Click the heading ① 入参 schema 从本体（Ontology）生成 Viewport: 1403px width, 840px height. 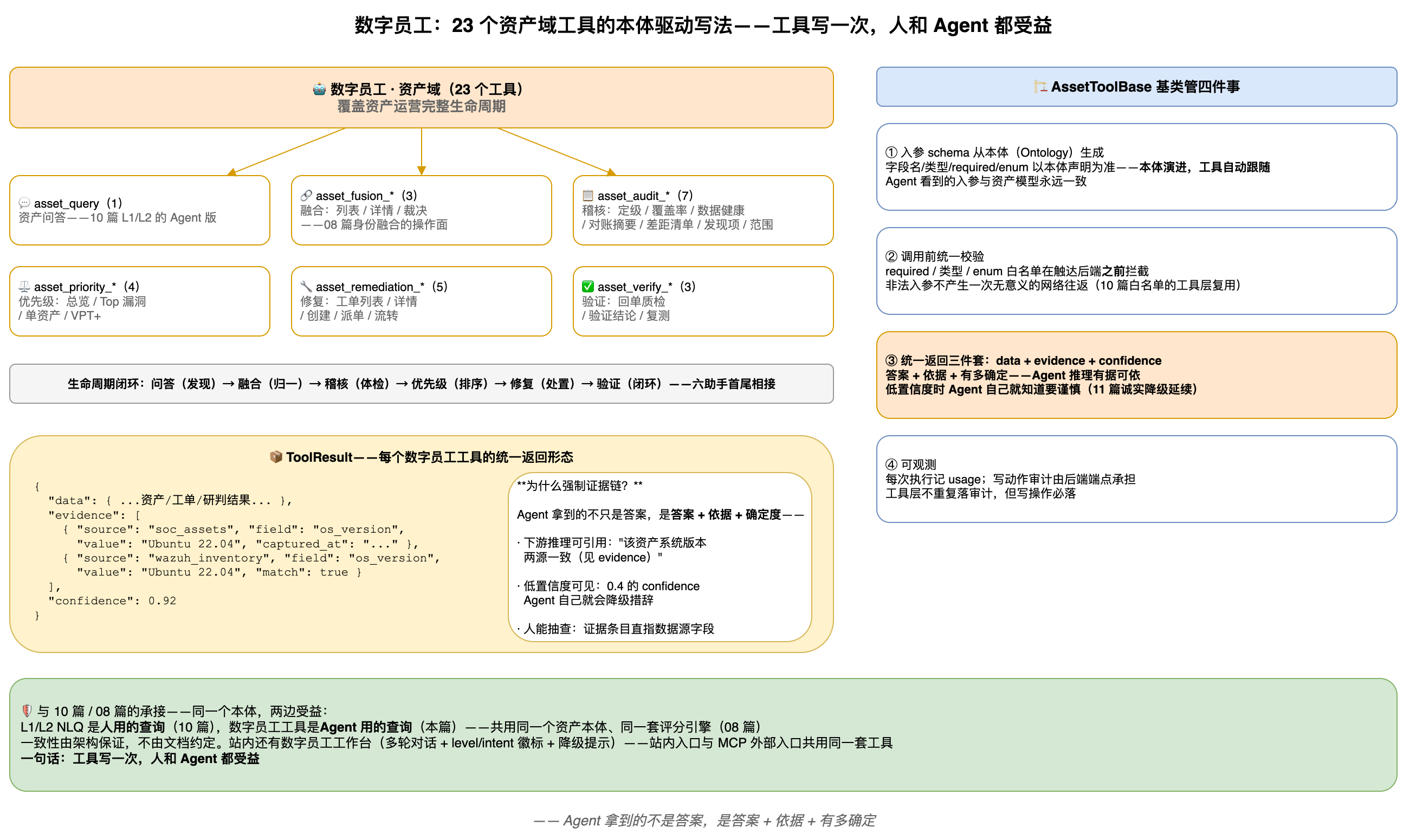(x=994, y=152)
